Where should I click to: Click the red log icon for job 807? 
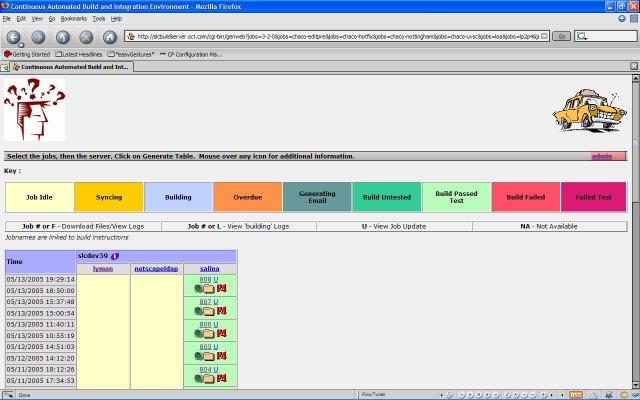click(x=222, y=311)
